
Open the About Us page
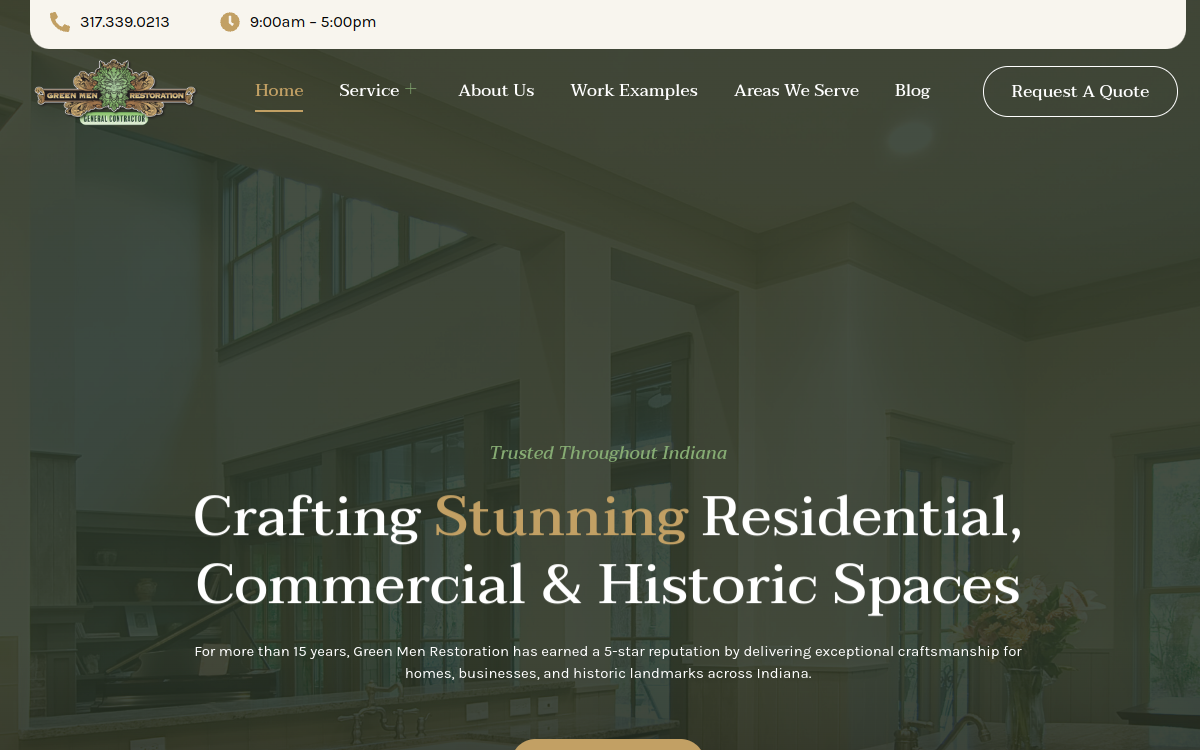tap(496, 90)
